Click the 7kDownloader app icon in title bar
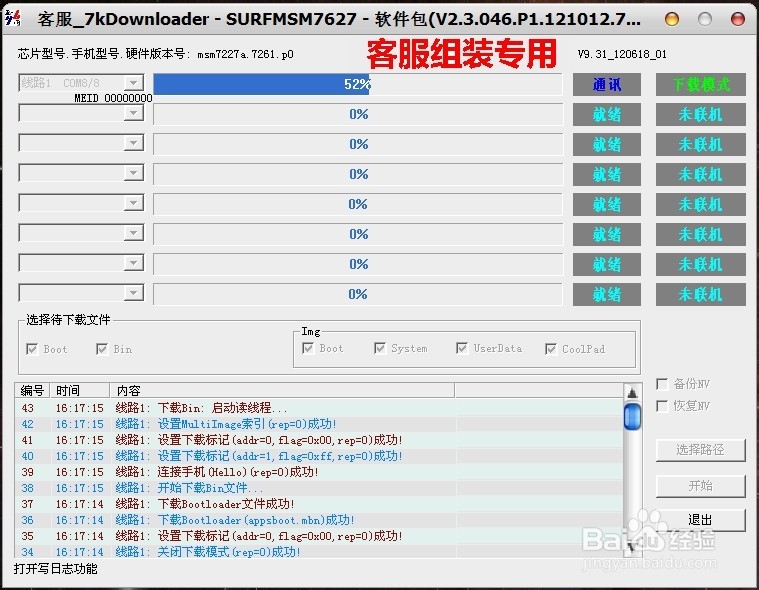This screenshot has height=590, width=759. coord(13,18)
